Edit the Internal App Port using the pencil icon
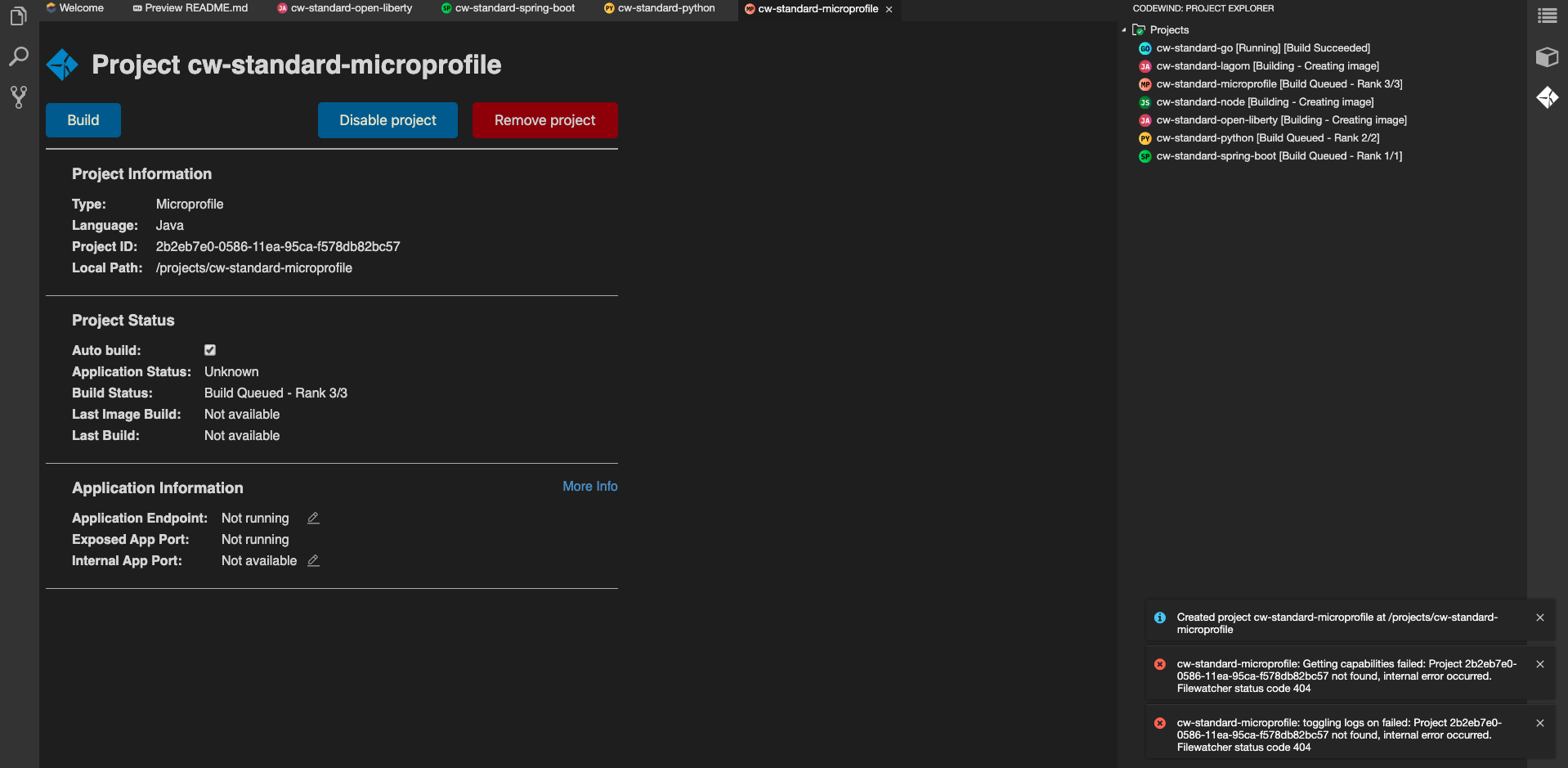The height and width of the screenshot is (768, 1568). [x=312, y=560]
